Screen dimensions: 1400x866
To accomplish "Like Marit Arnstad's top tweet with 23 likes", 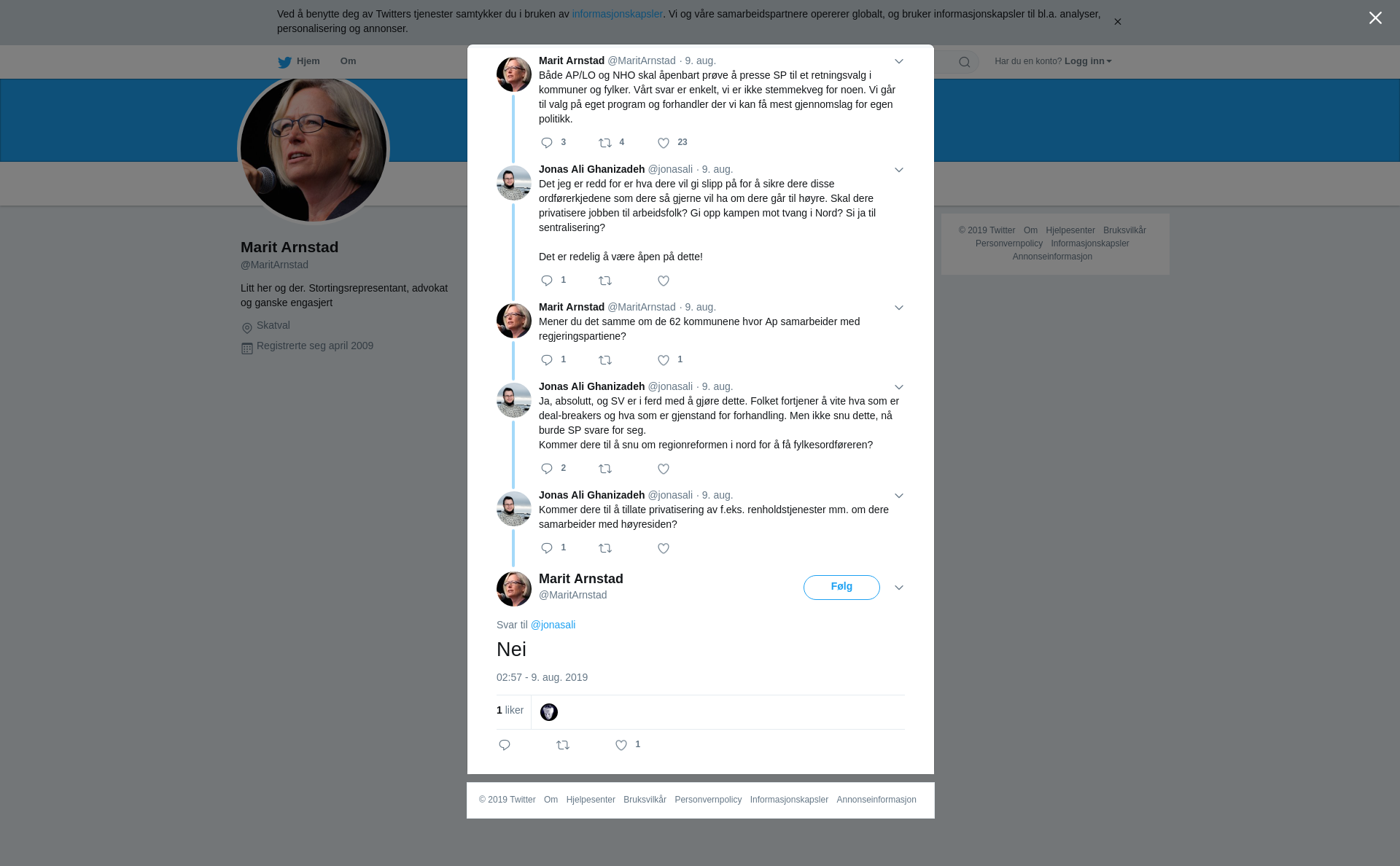I will tap(664, 143).
